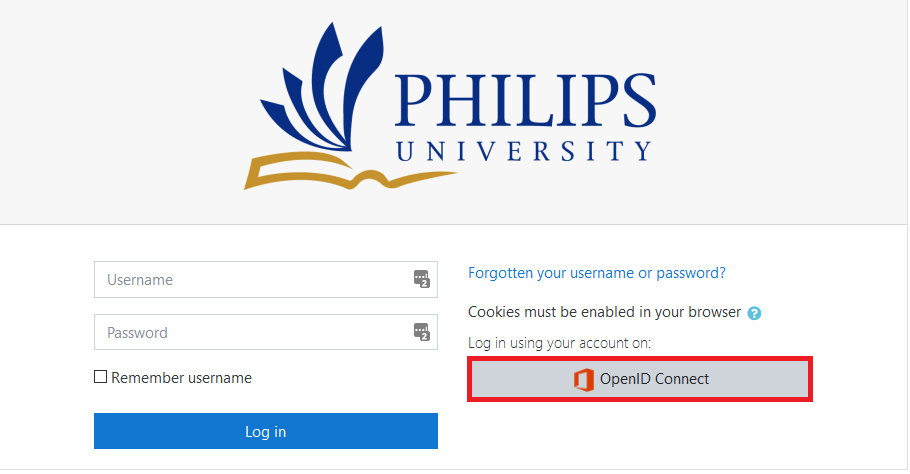Focus the Username input field
910x474 pixels.
click(266, 280)
